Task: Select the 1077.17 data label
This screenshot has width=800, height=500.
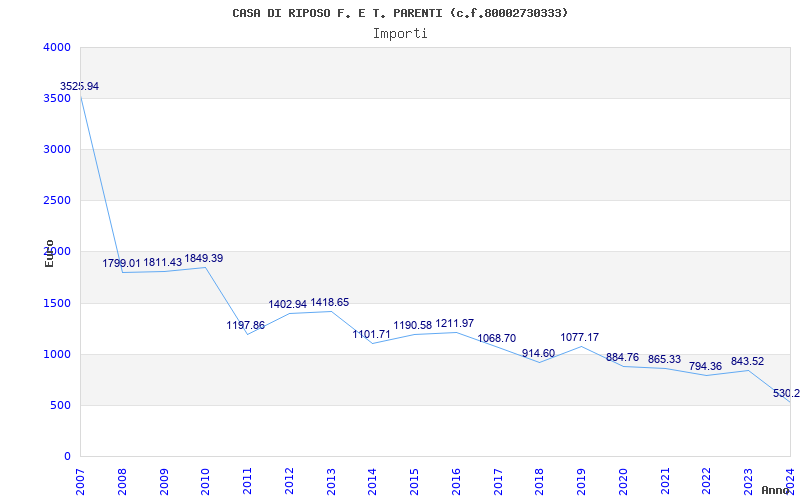Action: (580, 337)
